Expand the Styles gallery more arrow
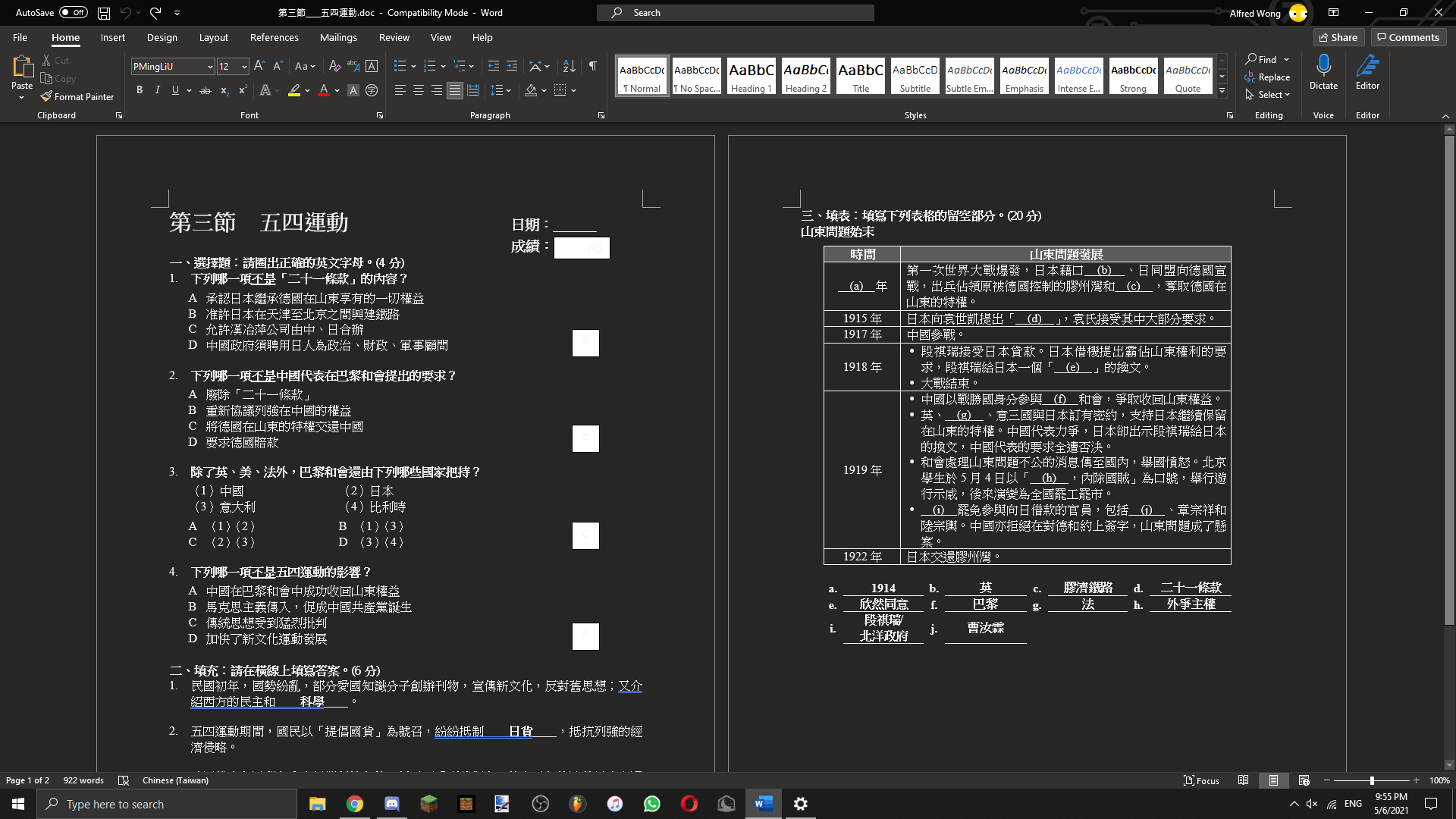Image resolution: width=1456 pixels, height=819 pixels. [x=1222, y=90]
